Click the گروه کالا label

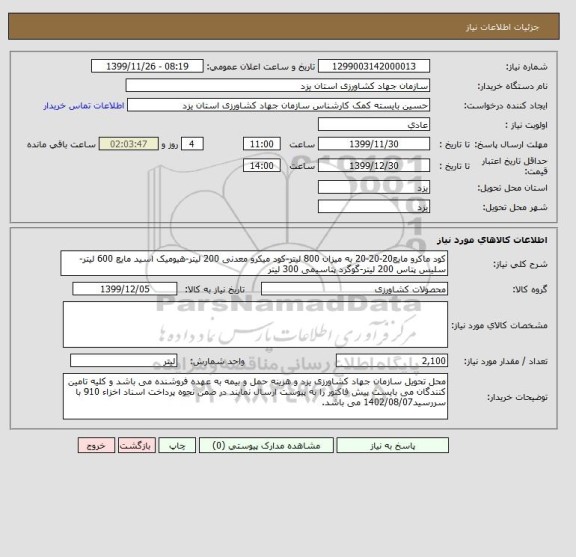tap(530, 290)
